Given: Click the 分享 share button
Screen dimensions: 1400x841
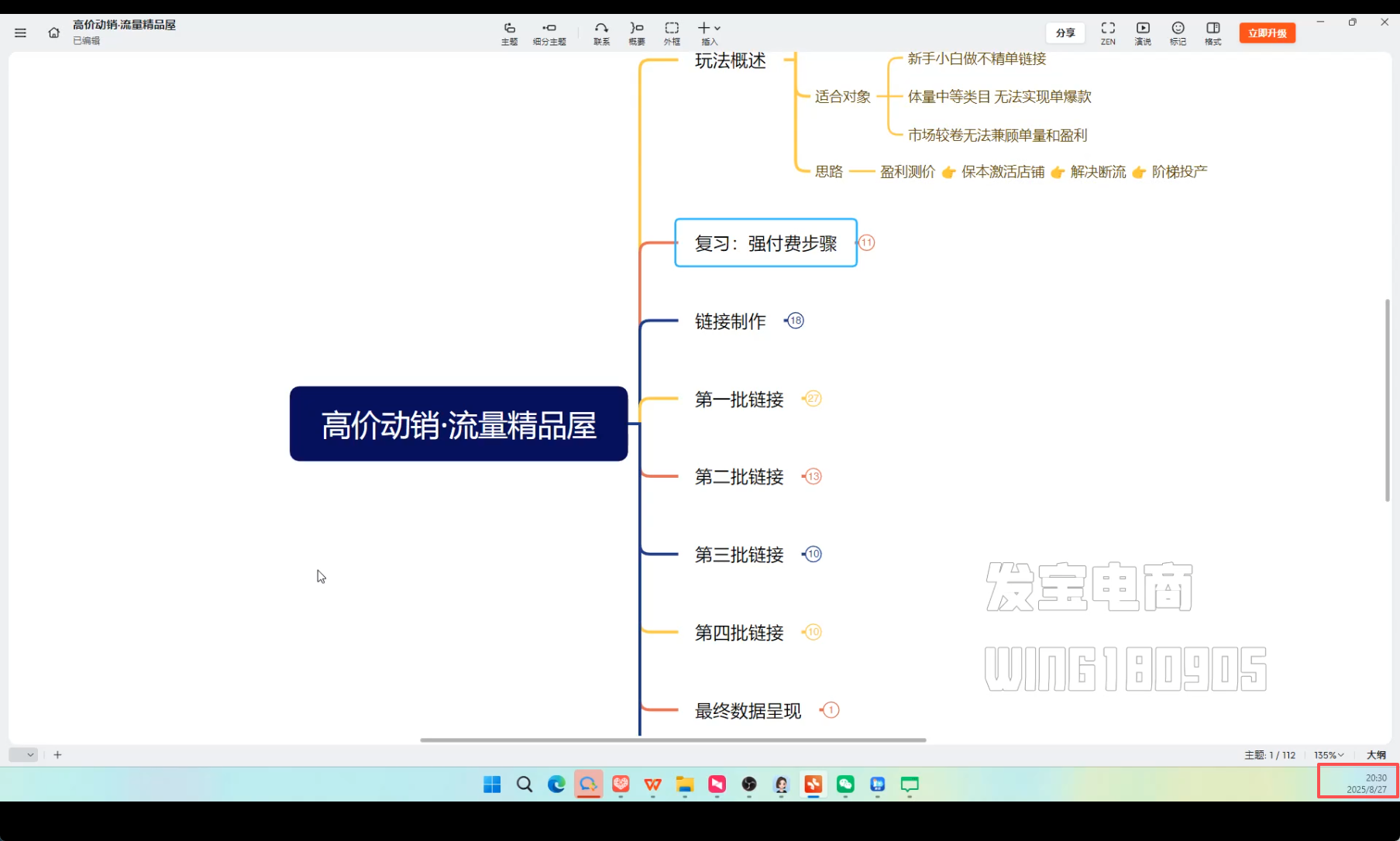Looking at the screenshot, I should (x=1065, y=33).
